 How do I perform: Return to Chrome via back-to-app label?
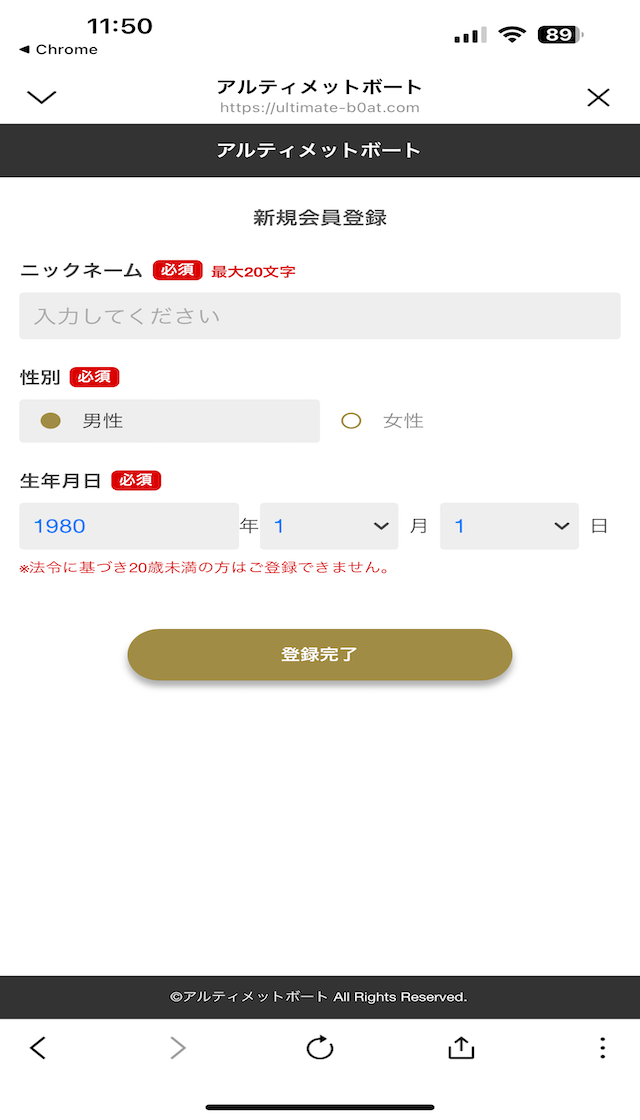58,50
